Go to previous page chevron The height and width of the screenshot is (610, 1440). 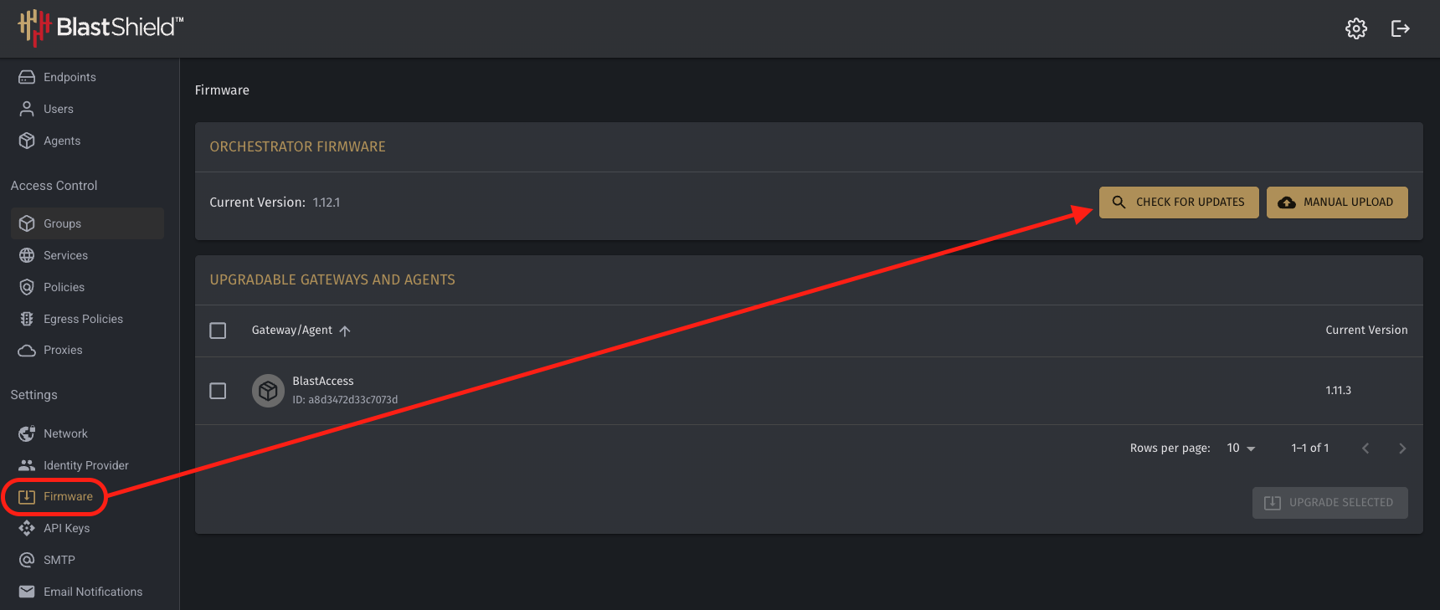click(x=1365, y=448)
